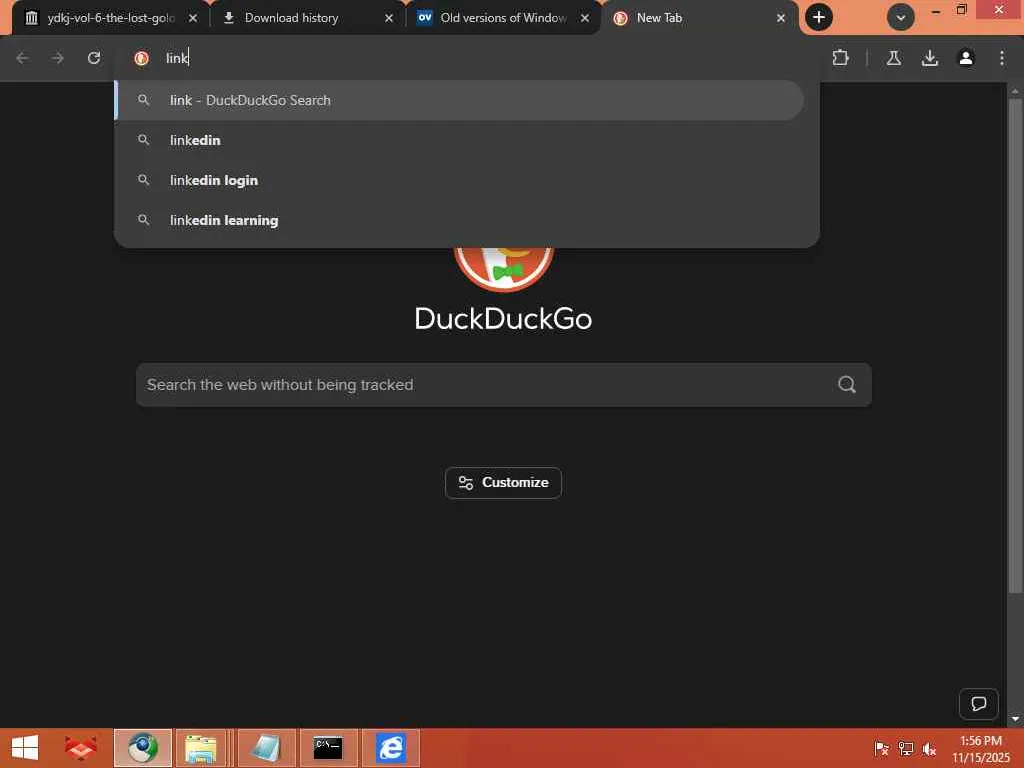The height and width of the screenshot is (768, 1024).
Task: Close the Download history tab
Action: 389,18
